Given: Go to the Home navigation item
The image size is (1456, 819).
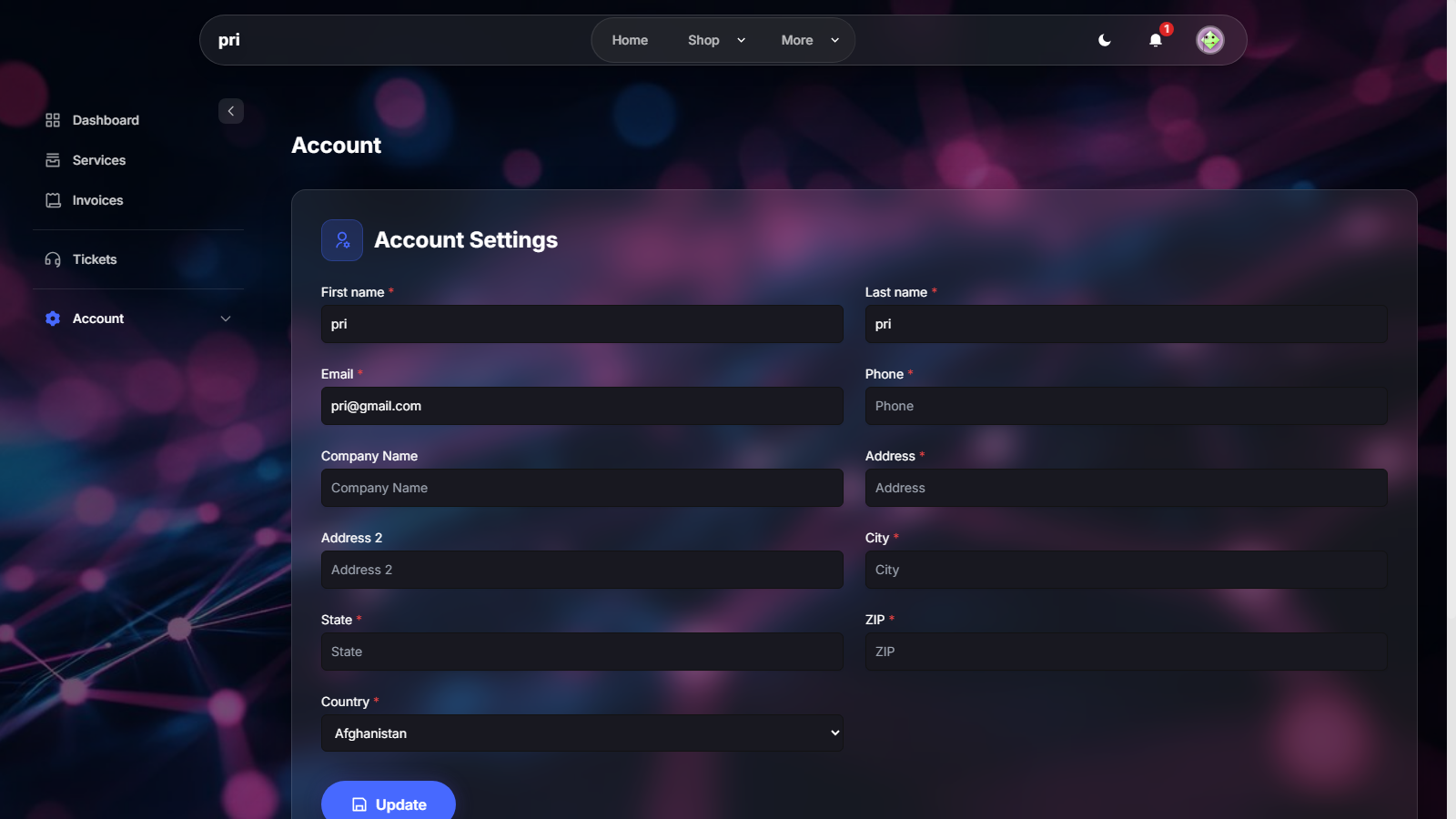Looking at the screenshot, I should tap(630, 40).
